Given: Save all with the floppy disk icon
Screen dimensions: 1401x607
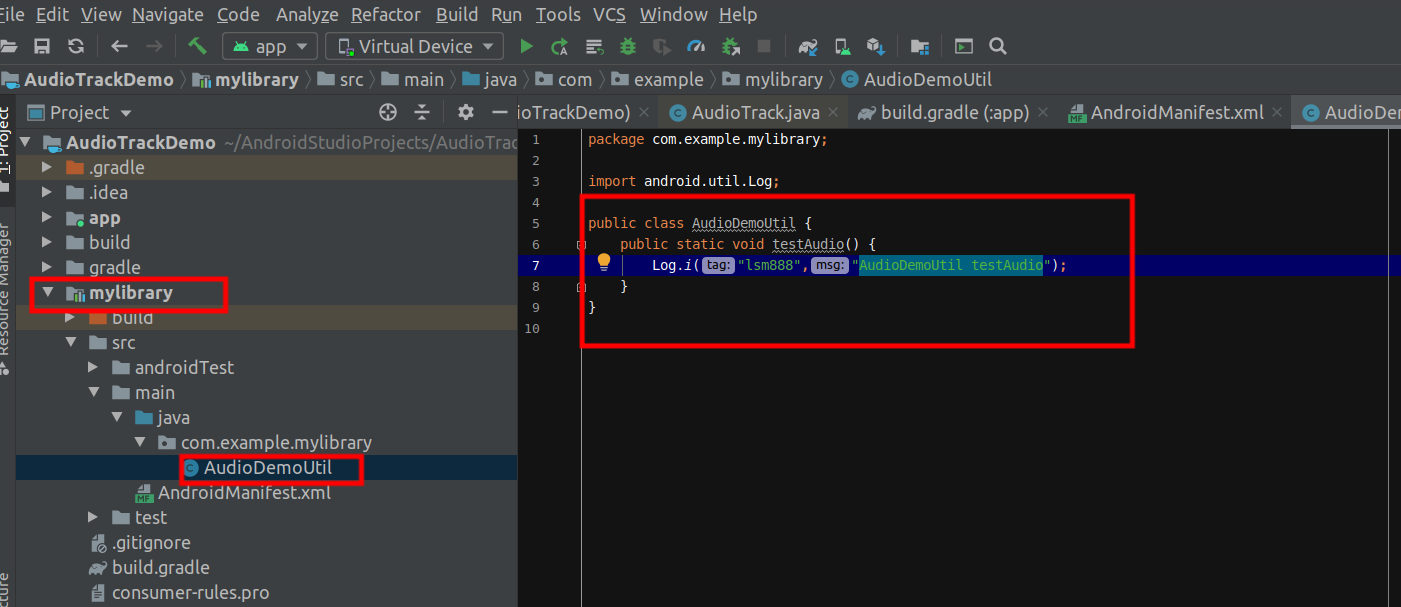Looking at the screenshot, I should point(42,46).
